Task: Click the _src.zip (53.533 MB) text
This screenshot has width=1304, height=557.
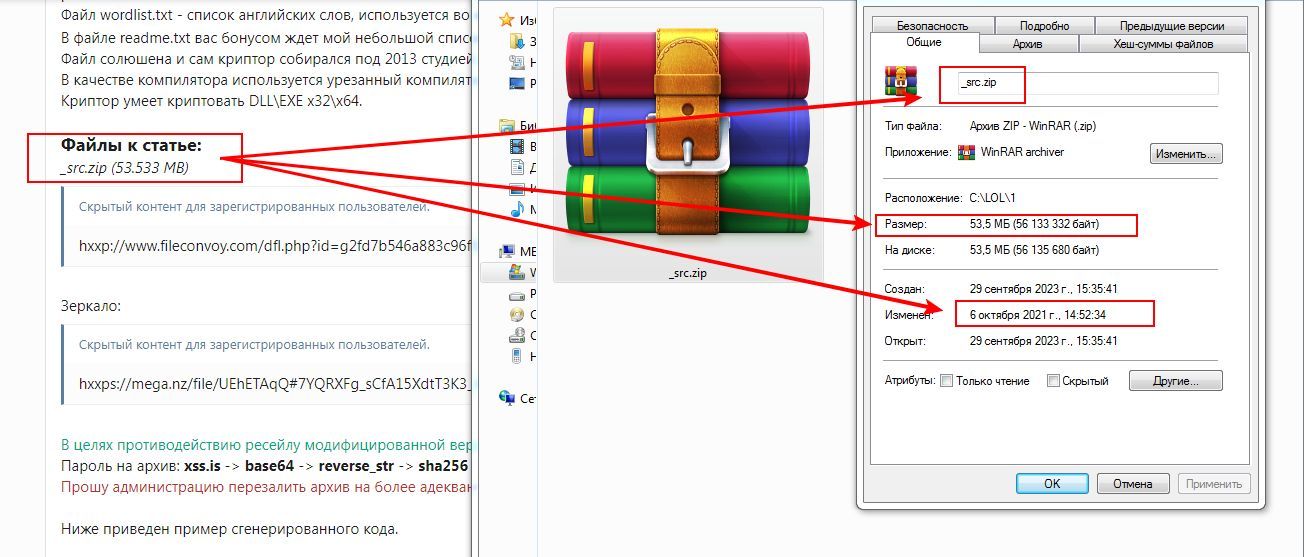Action: 124,167
